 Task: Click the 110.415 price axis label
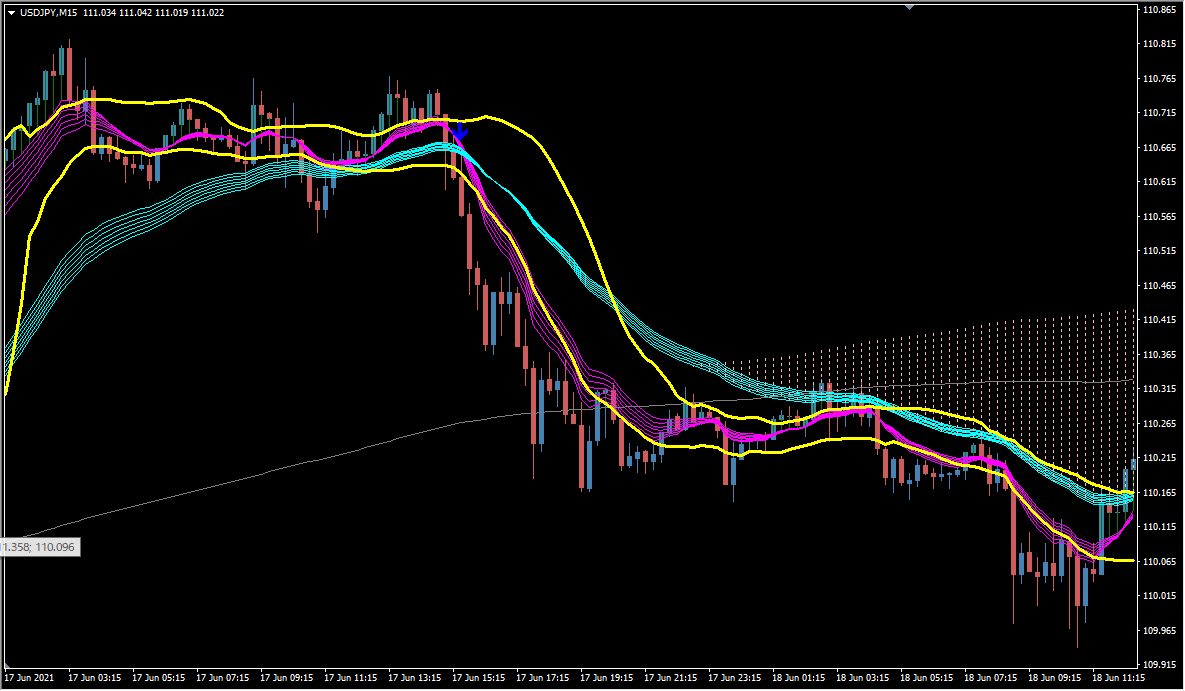[1159, 320]
